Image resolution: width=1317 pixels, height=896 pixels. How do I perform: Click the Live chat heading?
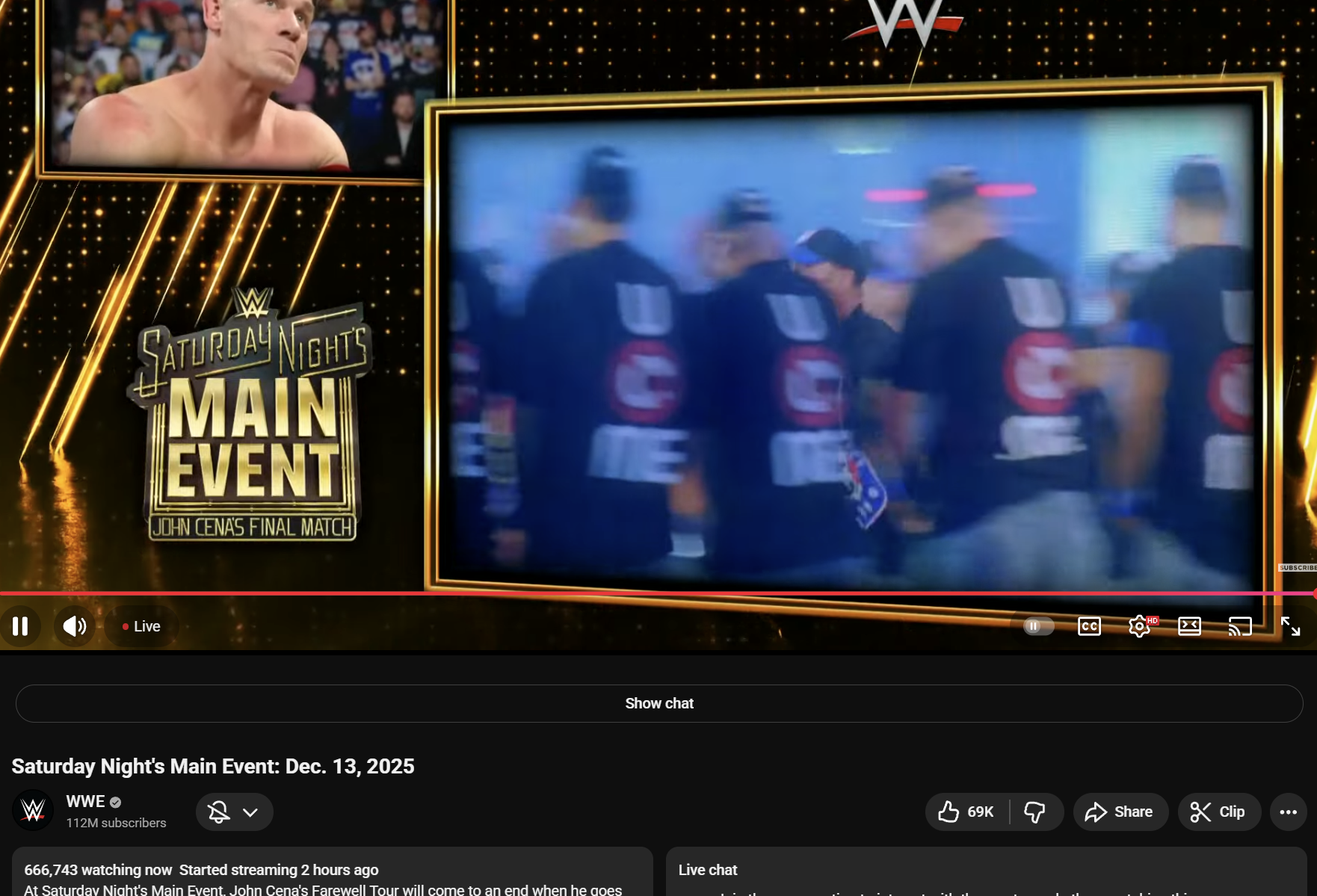coord(708,870)
